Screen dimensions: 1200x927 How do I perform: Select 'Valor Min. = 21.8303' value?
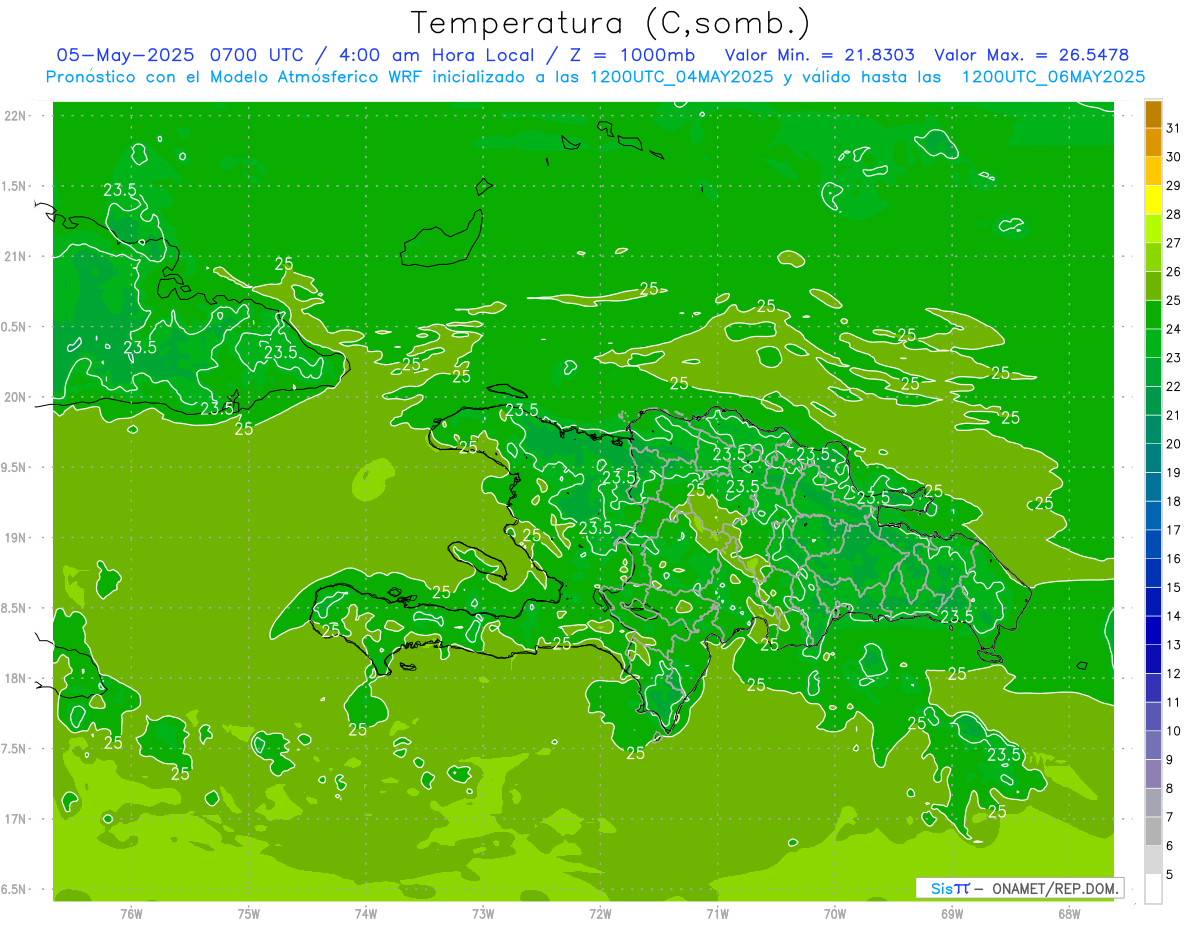click(x=819, y=55)
